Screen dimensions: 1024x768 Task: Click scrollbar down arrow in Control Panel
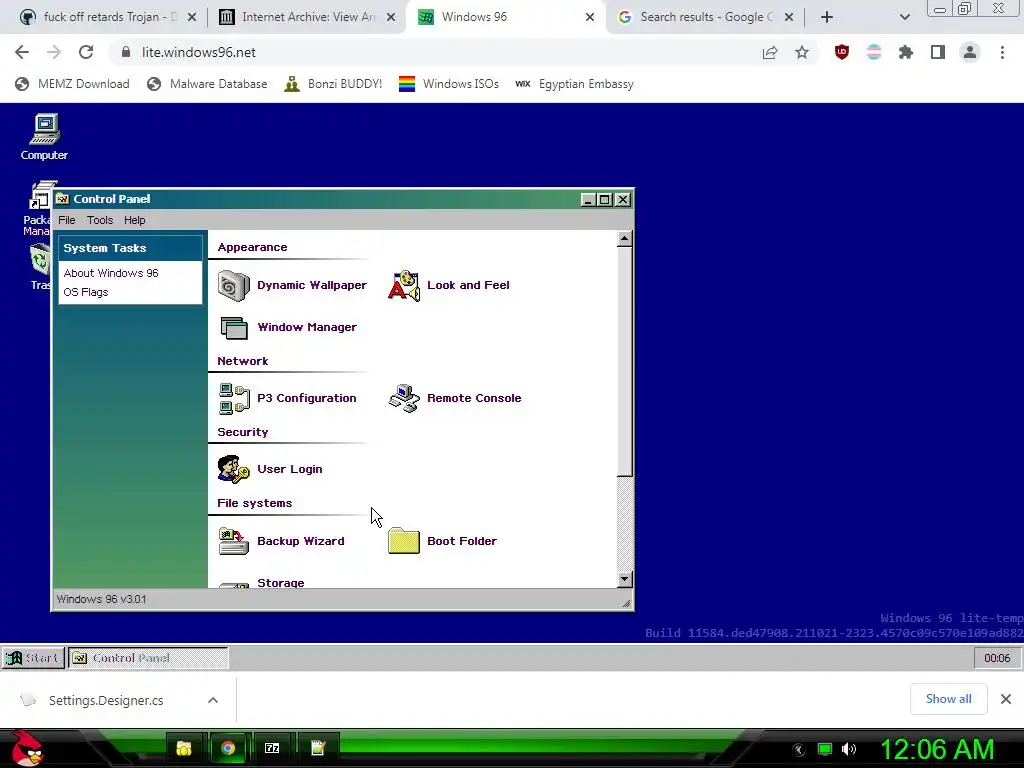point(624,579)
